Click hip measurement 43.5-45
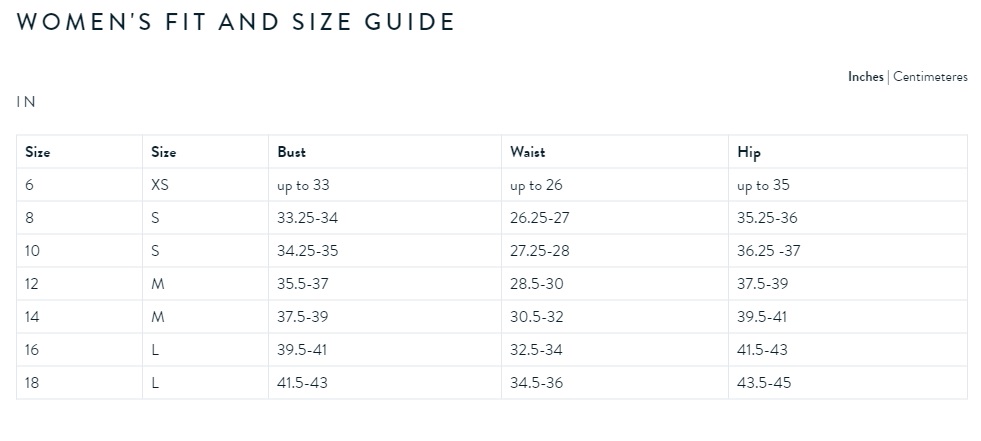This screenshot has width=981, height=441. click(x=764, y=383)
